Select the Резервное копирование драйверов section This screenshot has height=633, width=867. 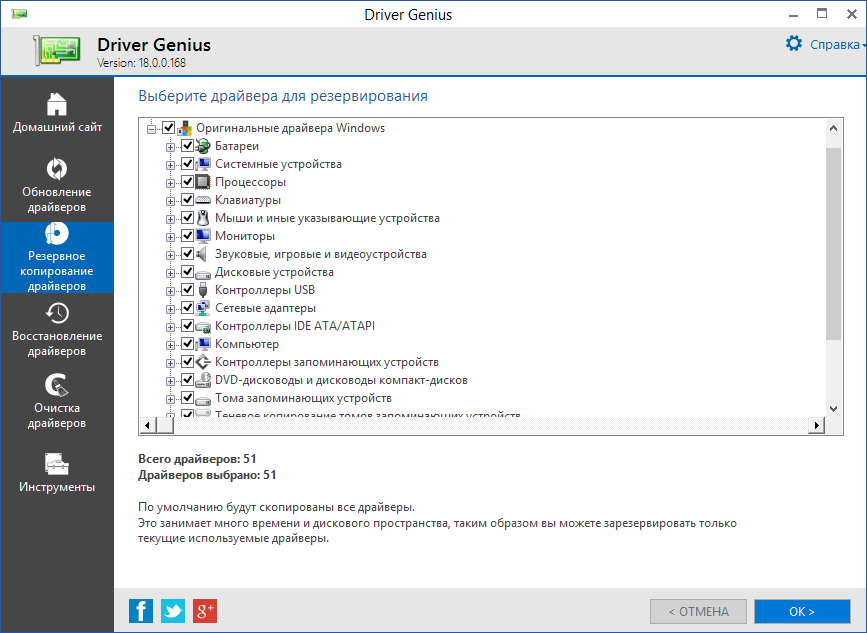(57, 257)
